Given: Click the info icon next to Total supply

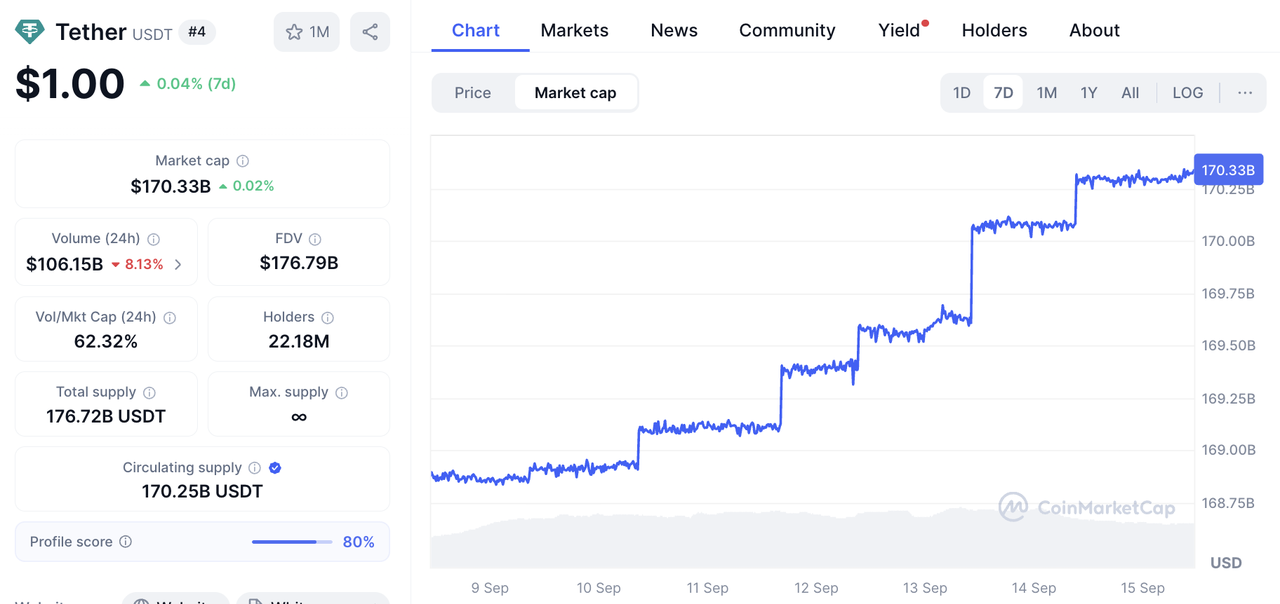Looking at the screenshot, I should (x=149, y=393).
